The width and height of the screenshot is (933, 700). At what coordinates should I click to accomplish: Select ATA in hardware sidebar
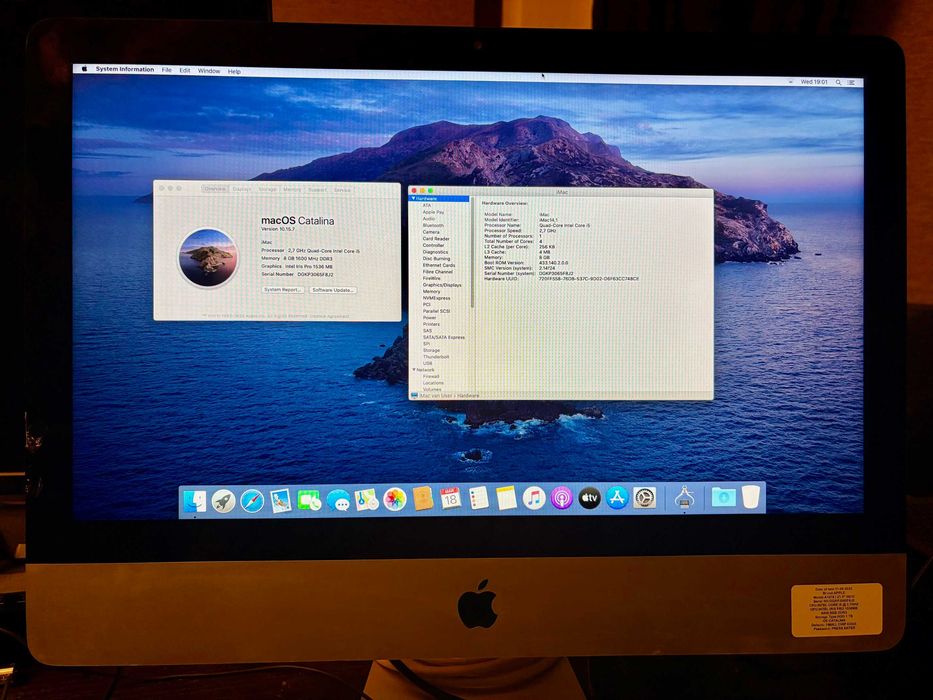click(x=427, y=205)
